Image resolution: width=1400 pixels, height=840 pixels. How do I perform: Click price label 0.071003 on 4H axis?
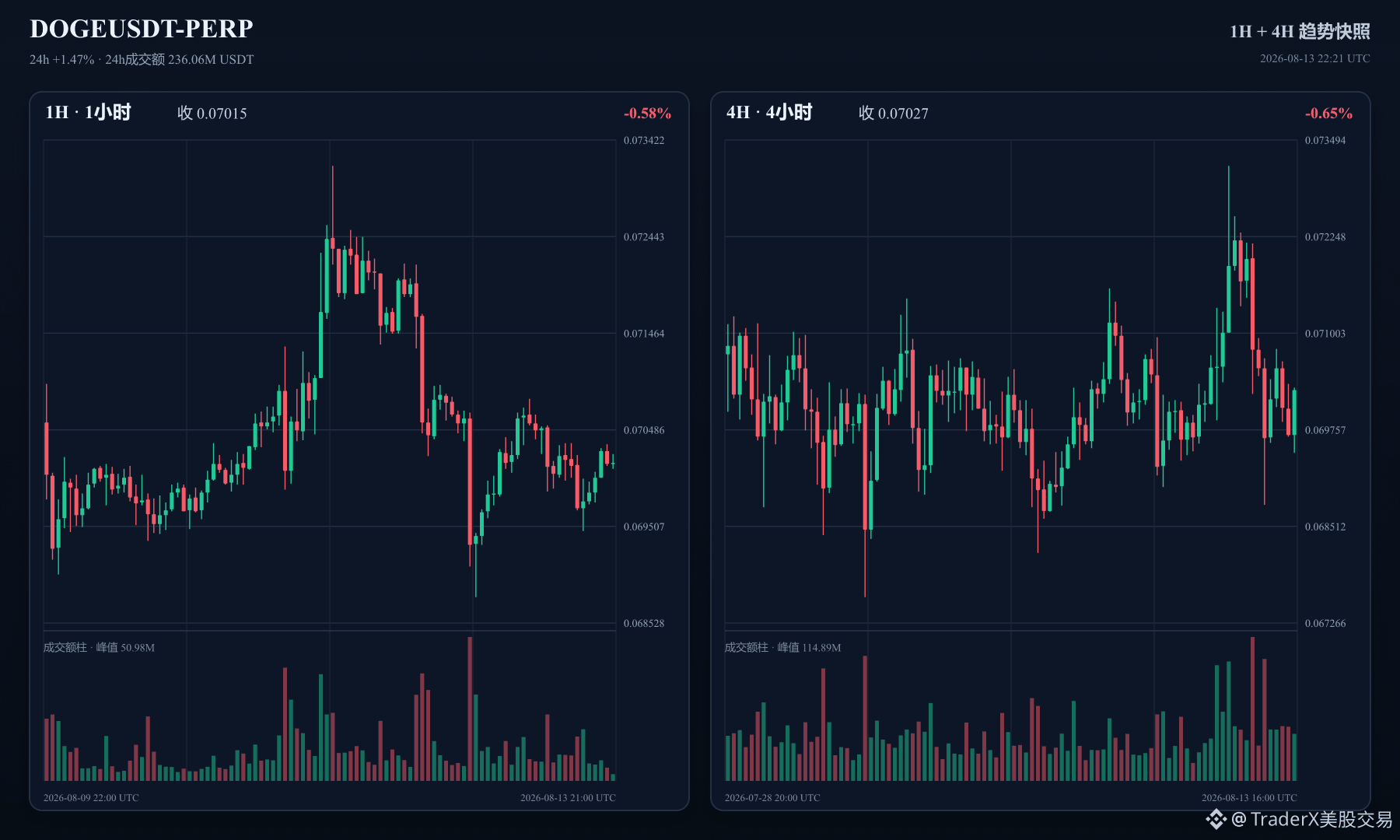1325,334
